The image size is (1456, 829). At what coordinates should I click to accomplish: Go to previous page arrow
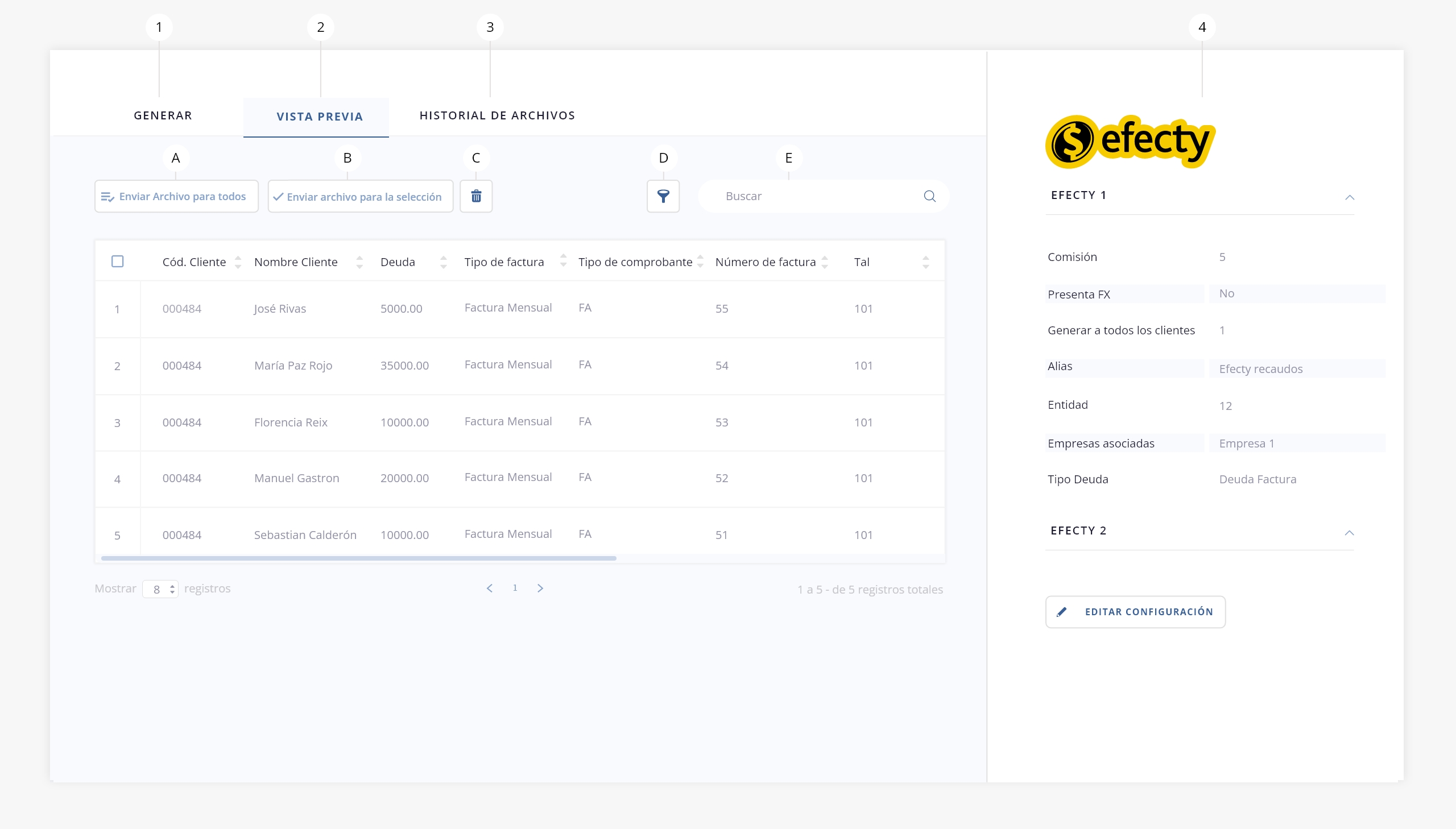tap(490, 588)
